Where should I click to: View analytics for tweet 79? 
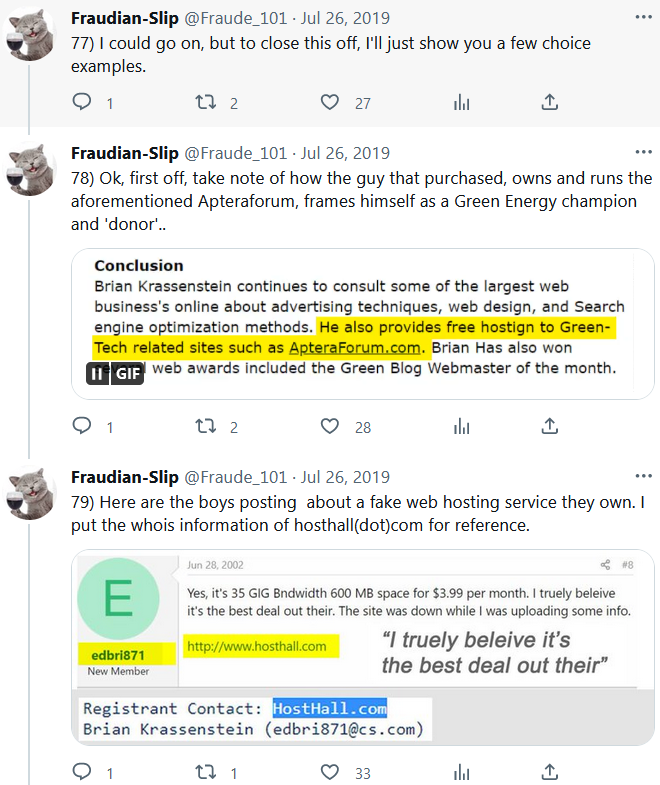pos(462,772)
